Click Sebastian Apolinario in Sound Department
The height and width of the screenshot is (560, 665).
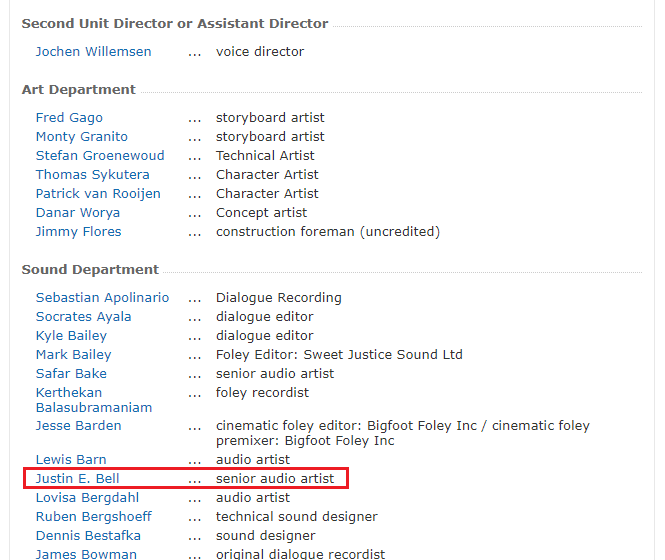click(x=102, y=297)
